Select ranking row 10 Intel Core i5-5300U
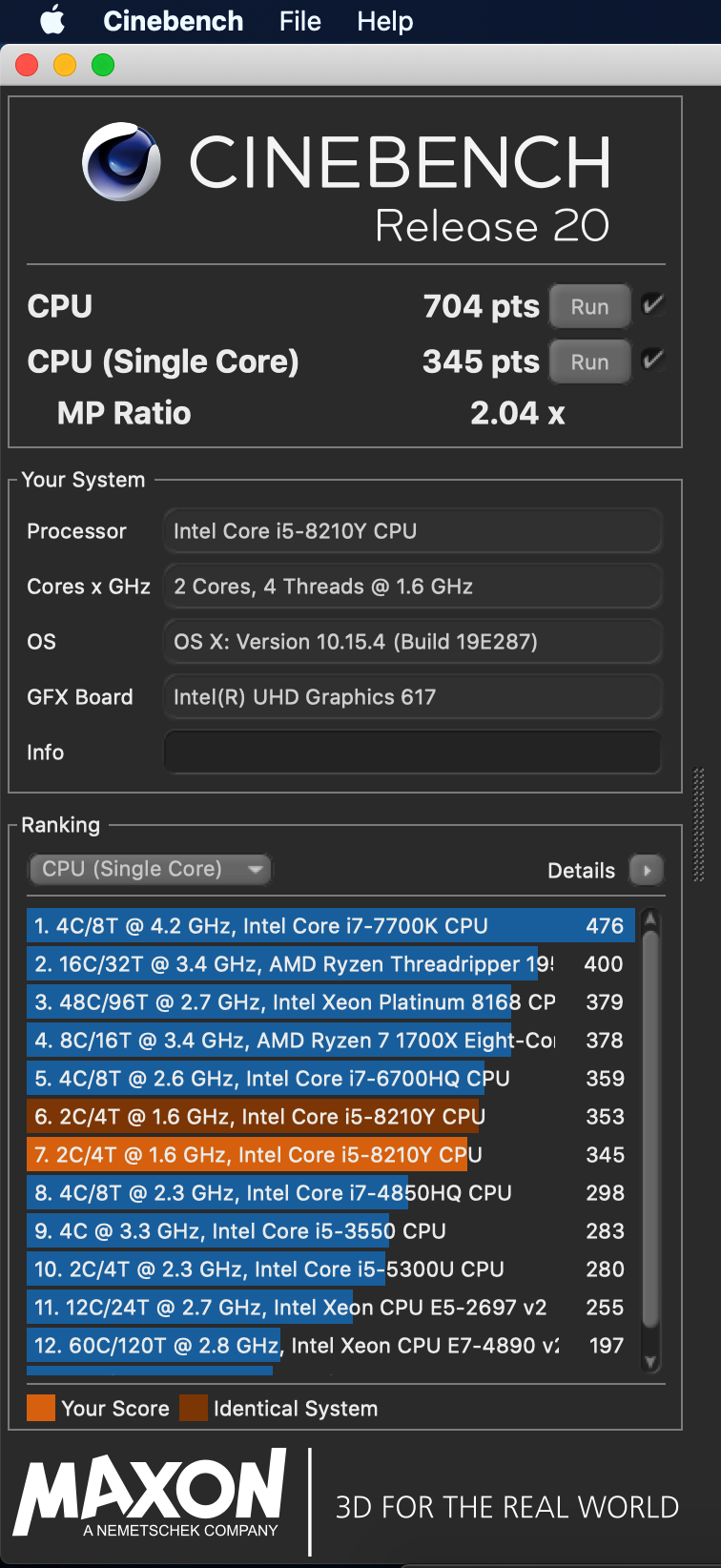The image size is (721, 1568). coord(330,1269)
